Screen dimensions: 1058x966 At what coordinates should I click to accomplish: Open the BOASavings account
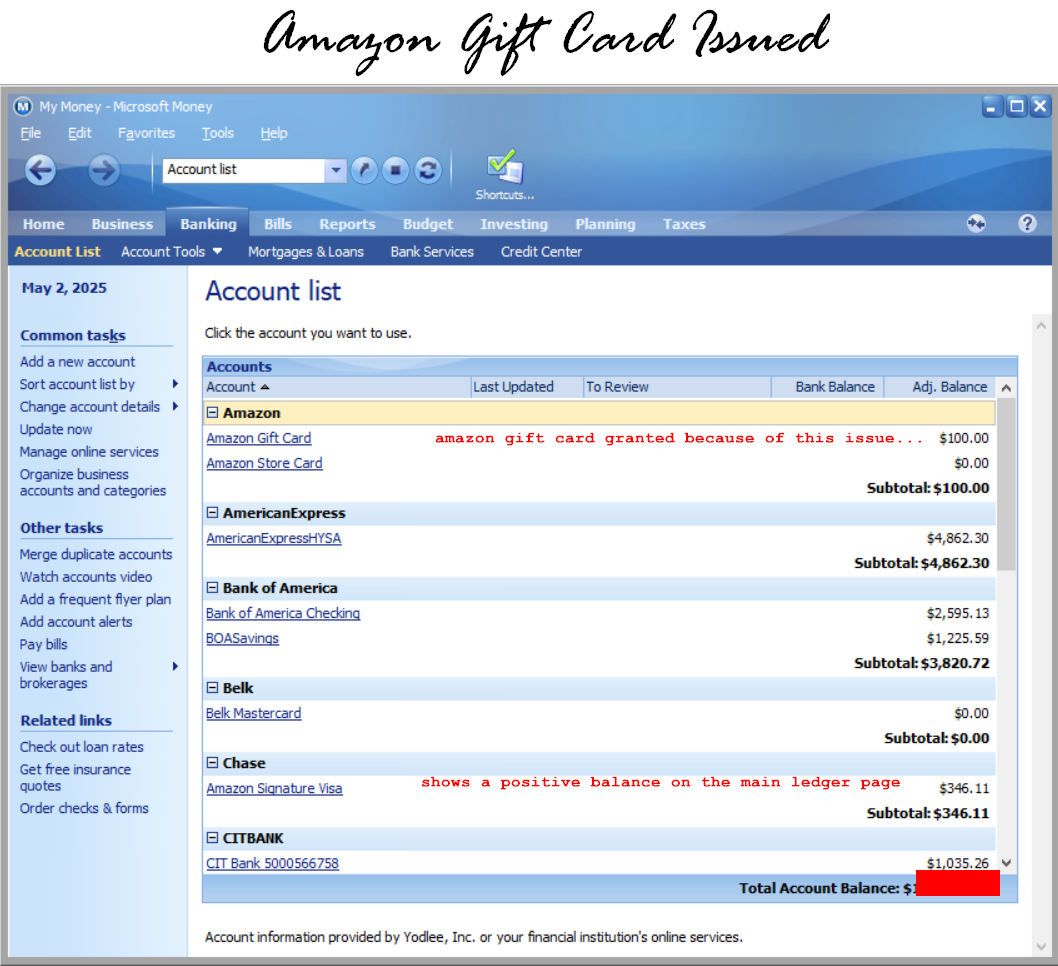pos(242,638)
